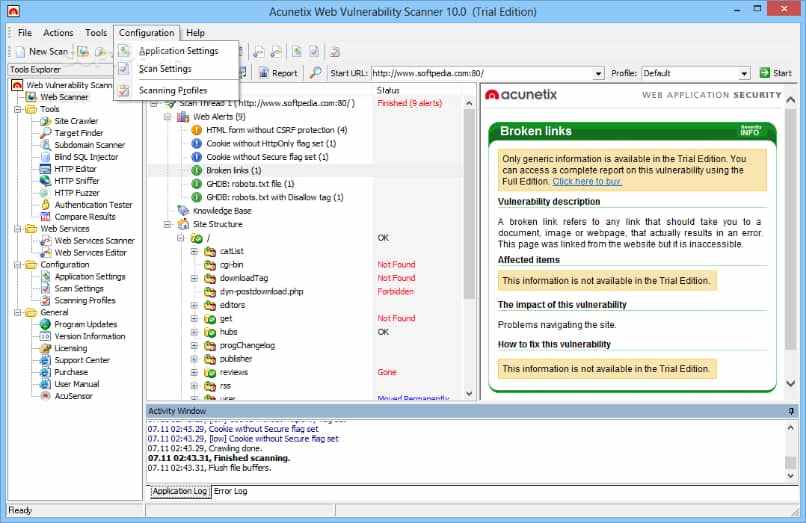Image resolution: width=806 pixels, height=523 pixels.
Task: Collapse the Tools folder in explorer
Action: [x=18, y=110]
